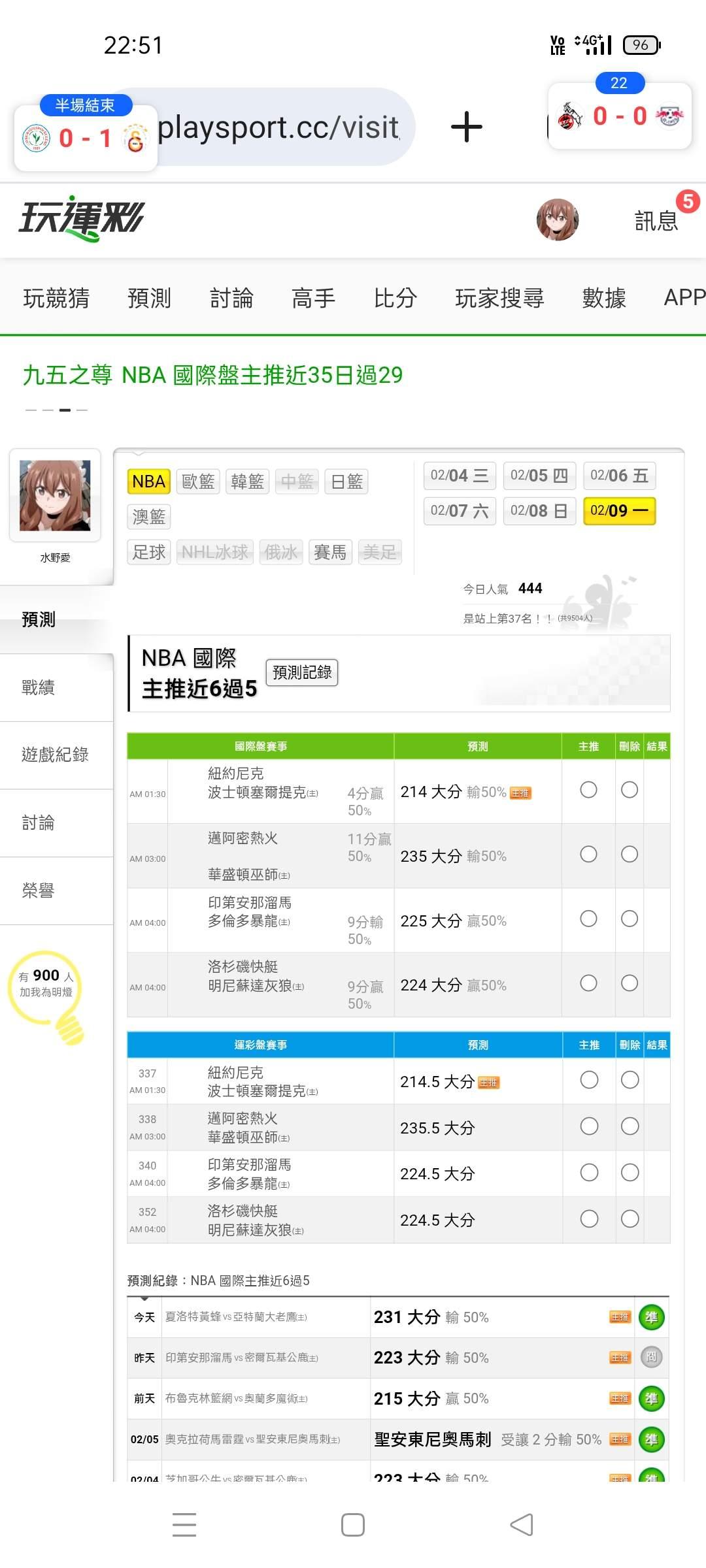The height and width of the screenshot is (1568, 706).
Task: Select 刪除 radio for 214.5 大分 row
Action: 630,1080
